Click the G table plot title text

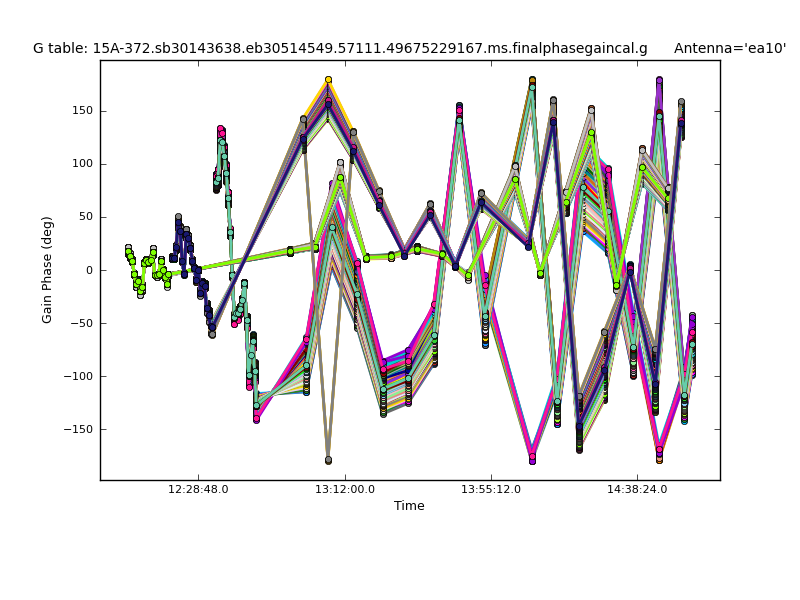point(340,48)
